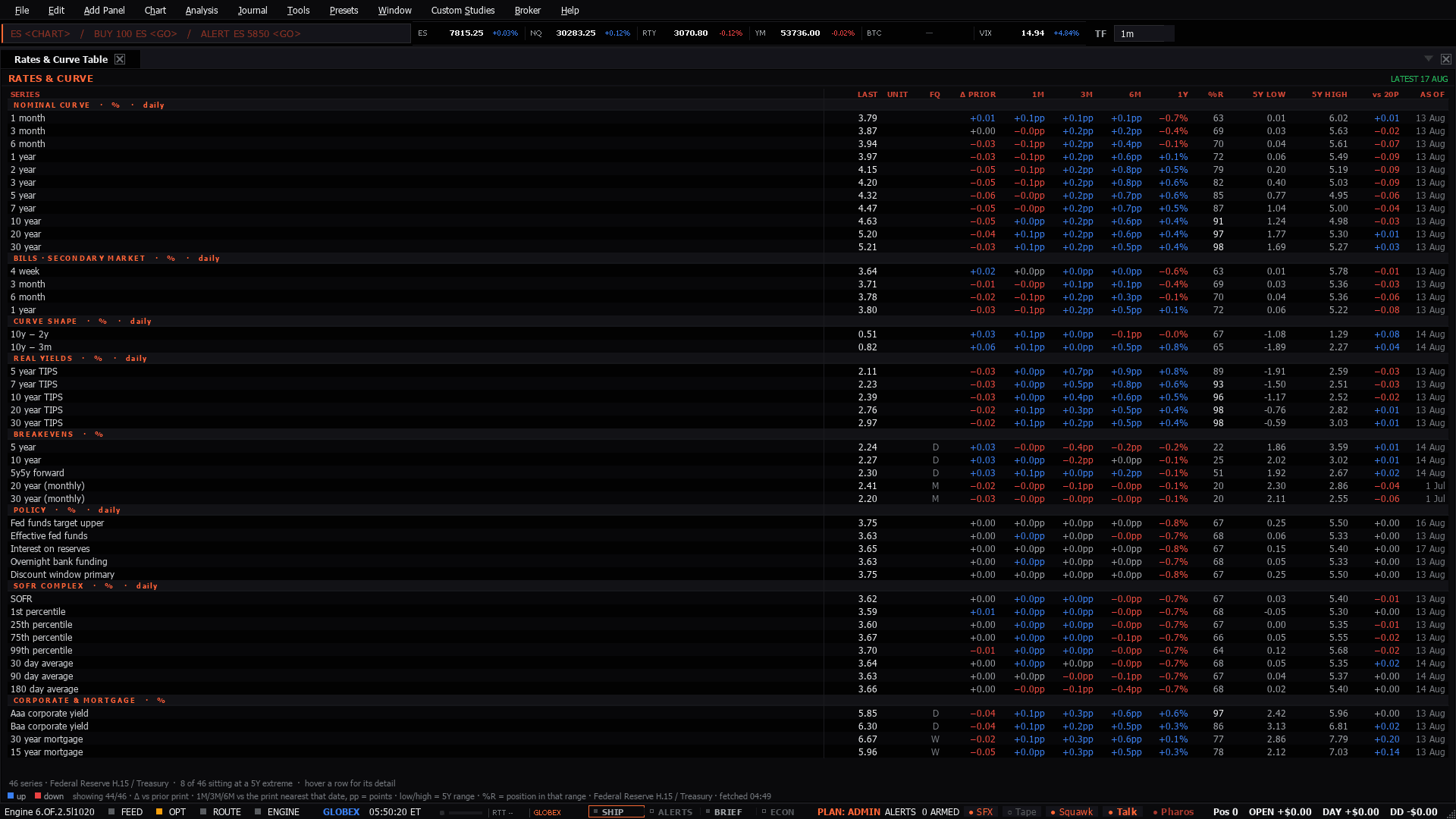Select the Effective fed funds row
The height and width of the screenshot is (819, 1456).
pyautogui.click(x=728, y=536)
